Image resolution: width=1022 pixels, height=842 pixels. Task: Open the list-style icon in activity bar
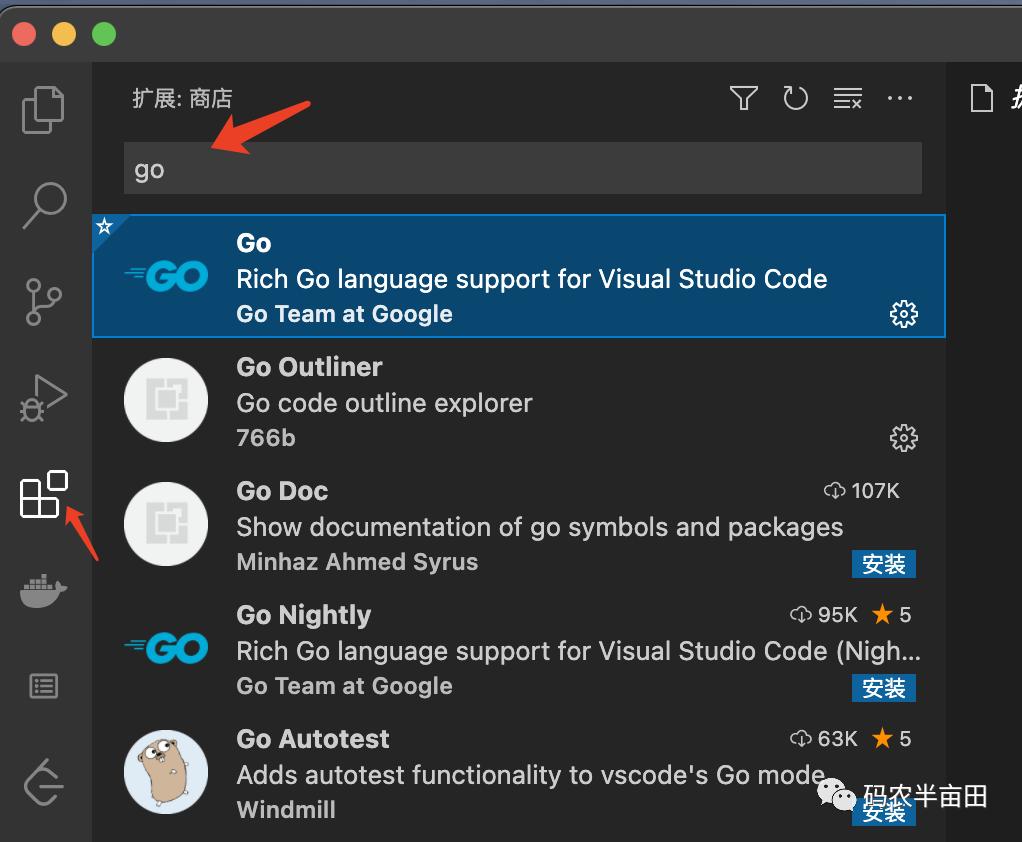(43, 686)
